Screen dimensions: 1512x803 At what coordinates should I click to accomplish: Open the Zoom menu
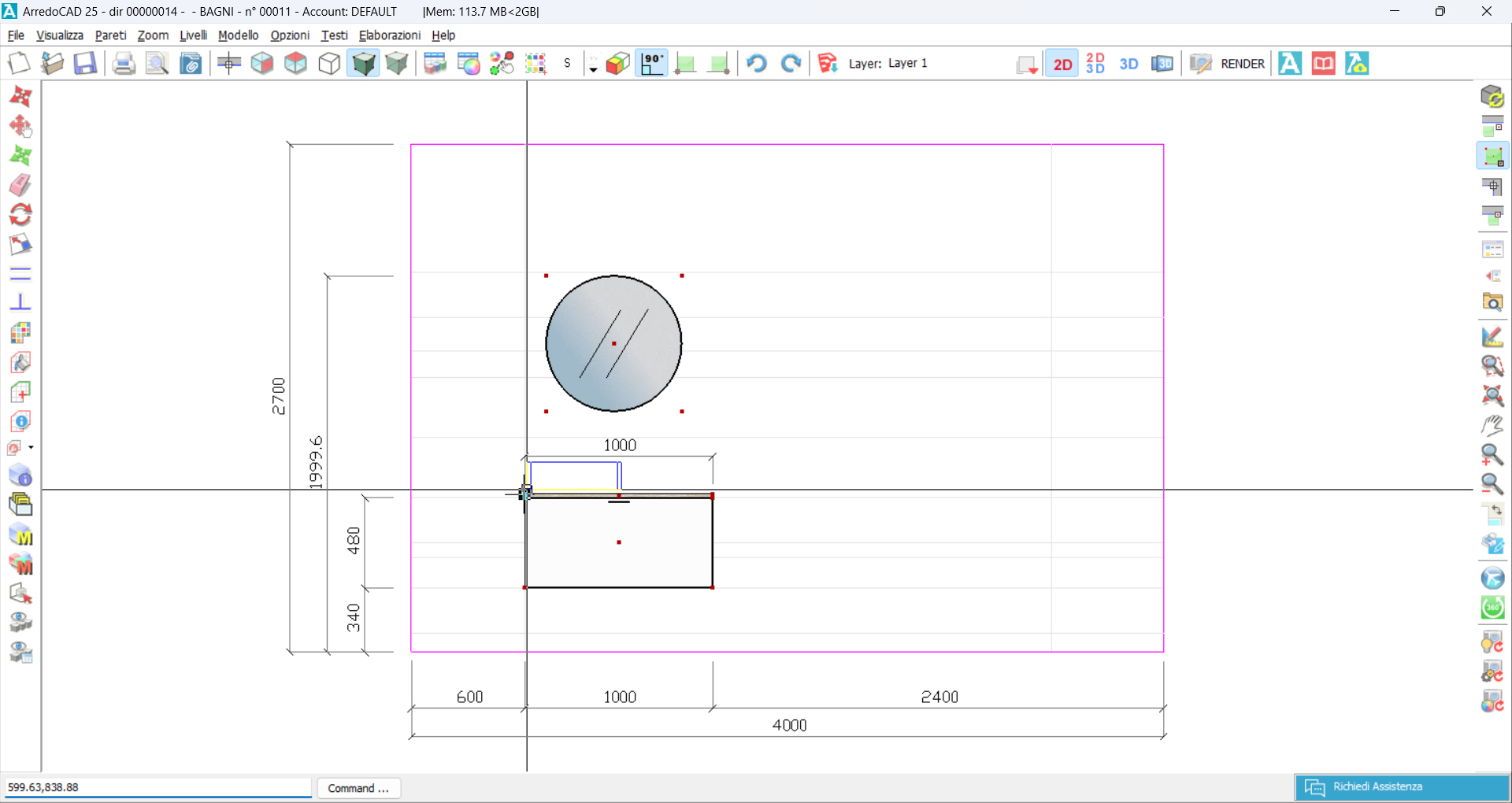pos(153,35)
